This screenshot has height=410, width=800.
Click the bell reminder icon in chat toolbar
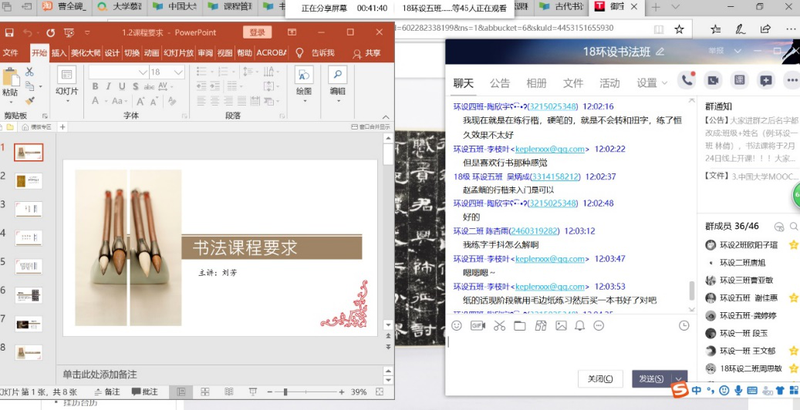pos(580,325)
